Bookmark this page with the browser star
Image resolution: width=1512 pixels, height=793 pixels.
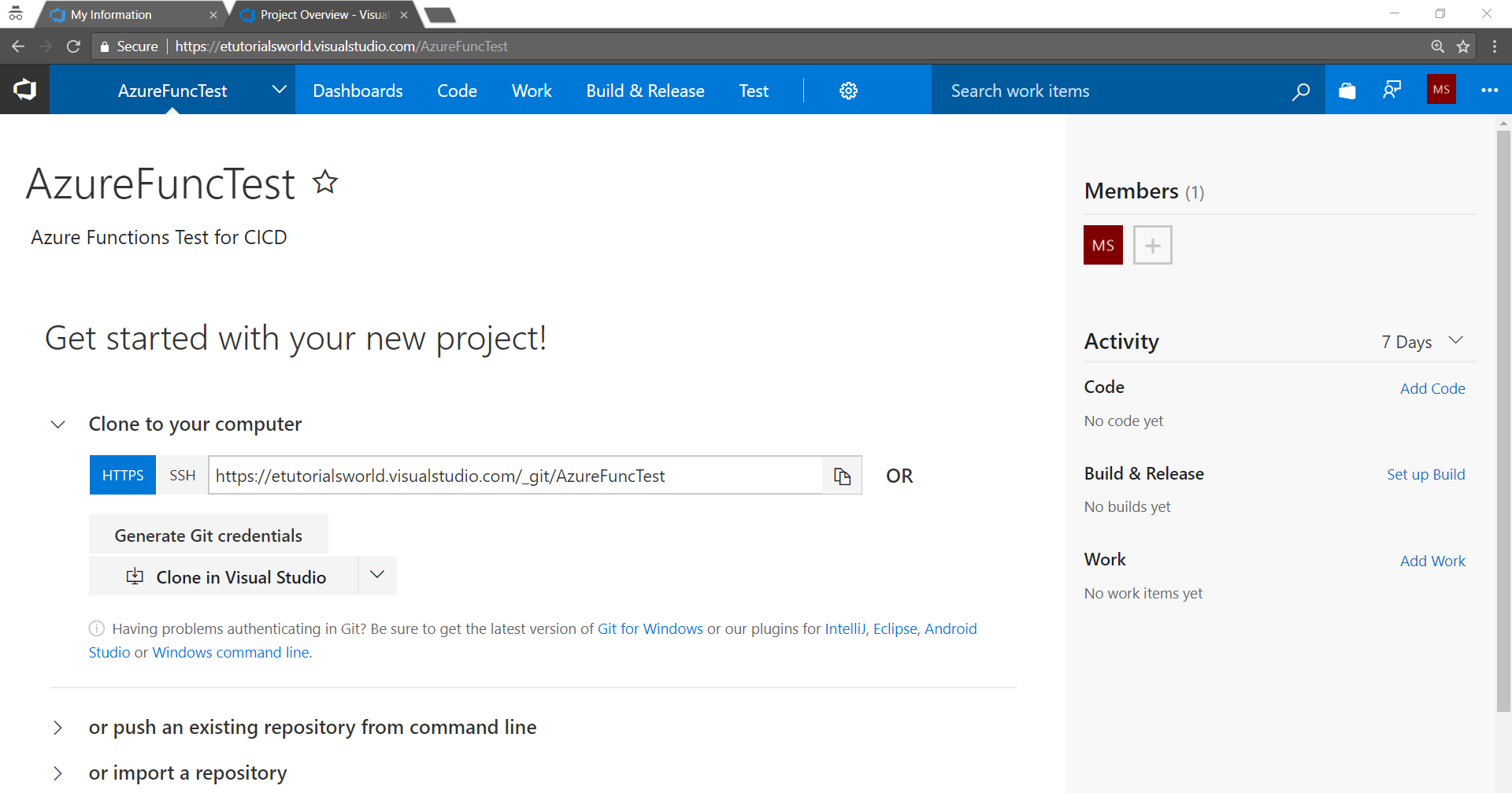(x=1463, y=46)
